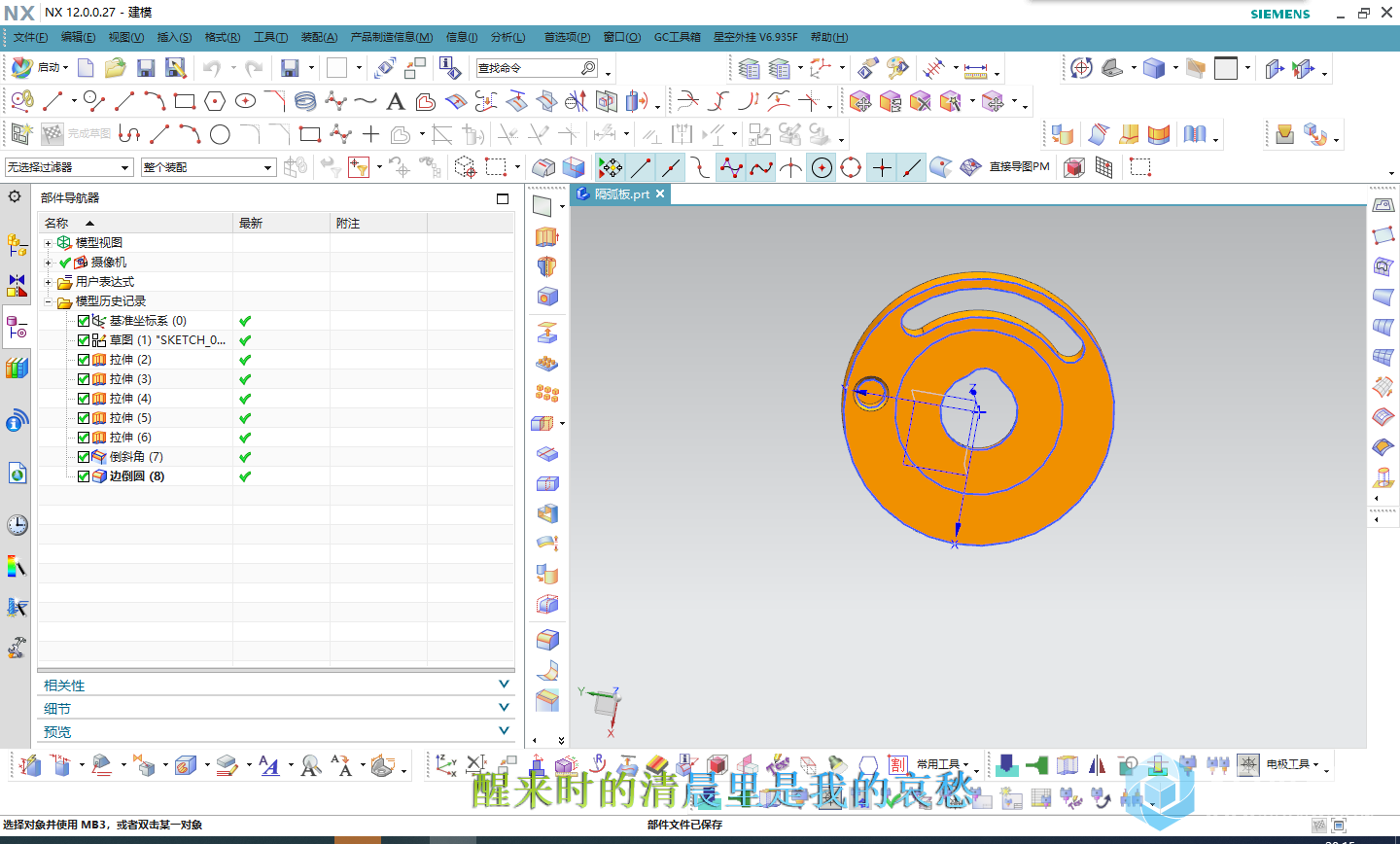
Task: Collapse the 模型历史记录 tree node
Action: (48, 301)
